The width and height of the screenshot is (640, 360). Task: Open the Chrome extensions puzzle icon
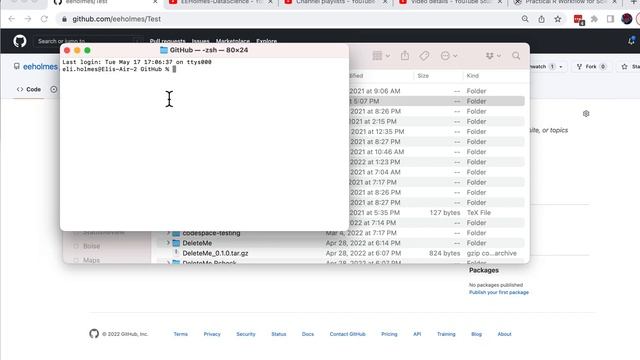pyautogui.click(x=594, y=19)
